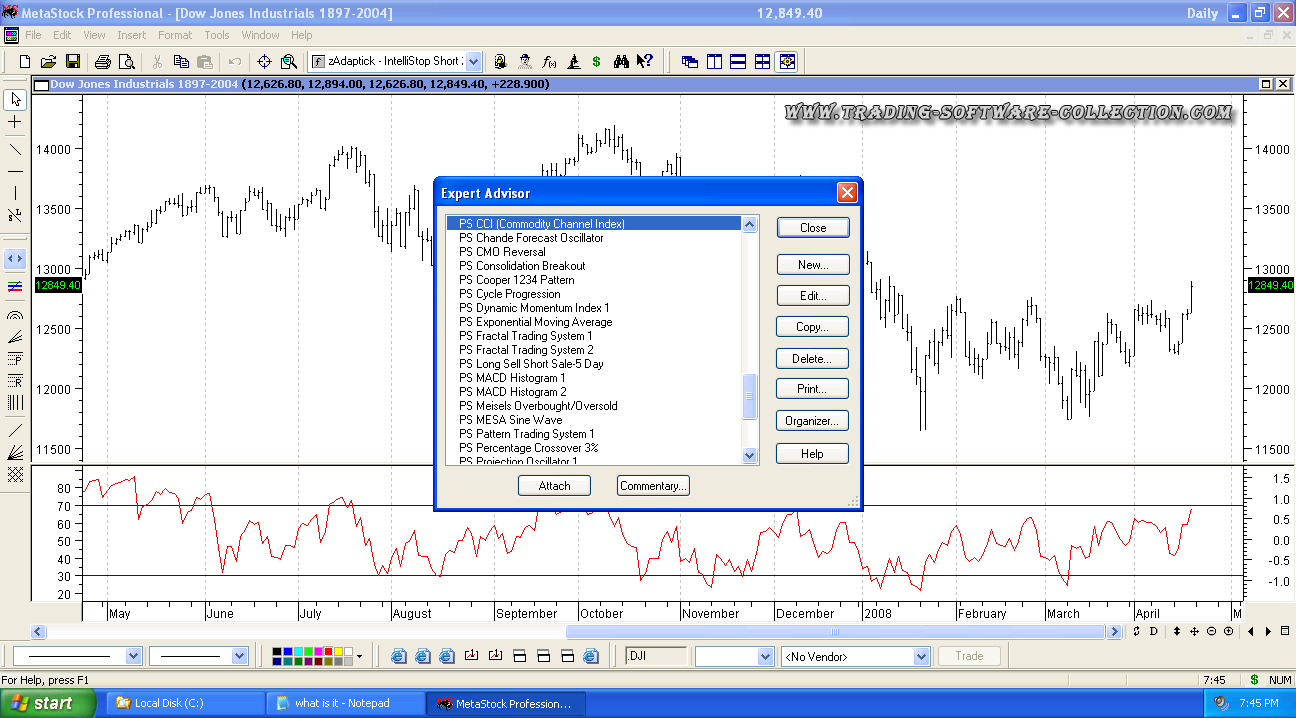Click the f(x) indicator builder icon
The height and width of the screenshot is (718, 1296).
[x=549, y=61]
